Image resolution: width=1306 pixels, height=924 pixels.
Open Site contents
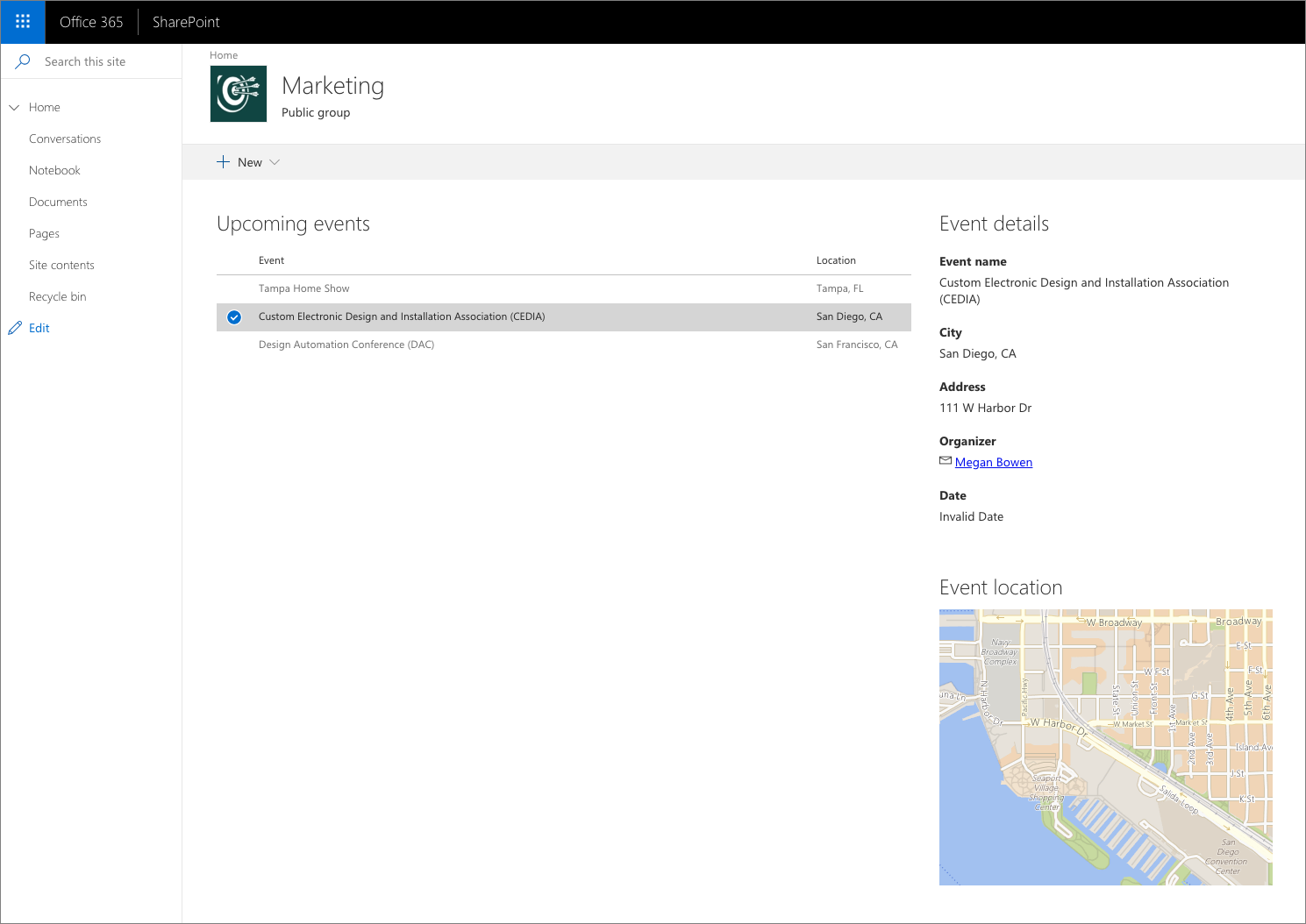pos(61,265)
